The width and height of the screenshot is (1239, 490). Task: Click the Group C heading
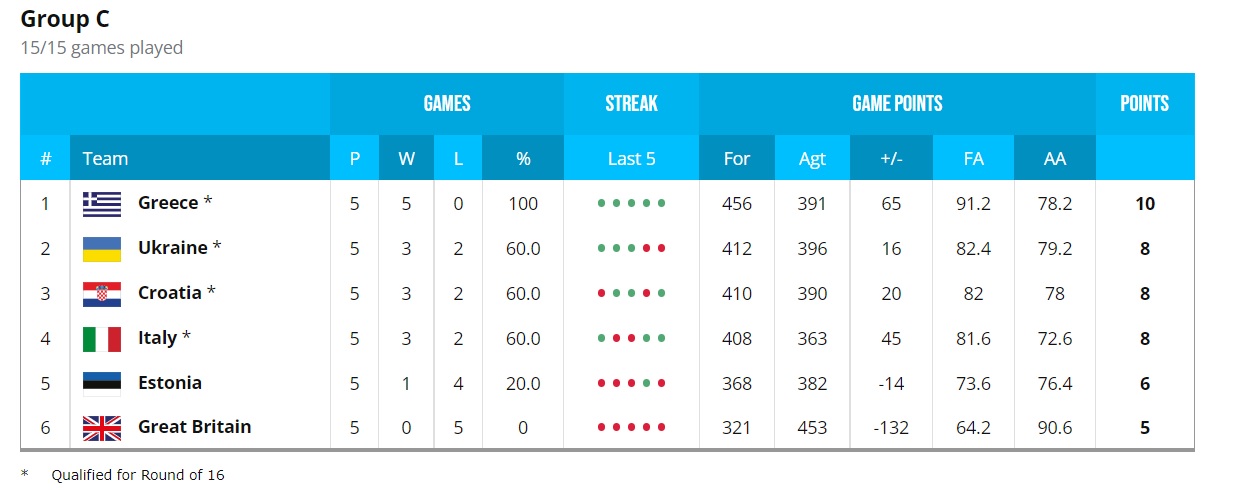tap(65, 19)
